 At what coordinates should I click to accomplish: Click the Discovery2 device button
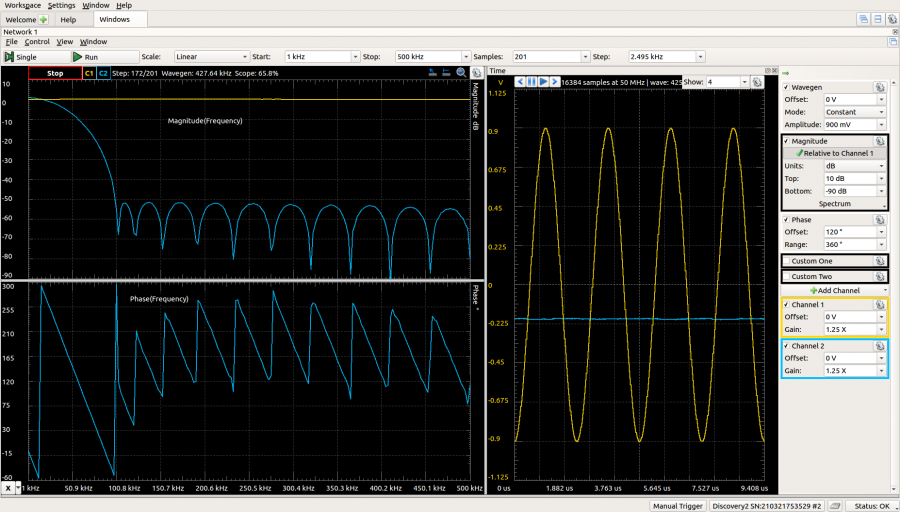point(767,506)
